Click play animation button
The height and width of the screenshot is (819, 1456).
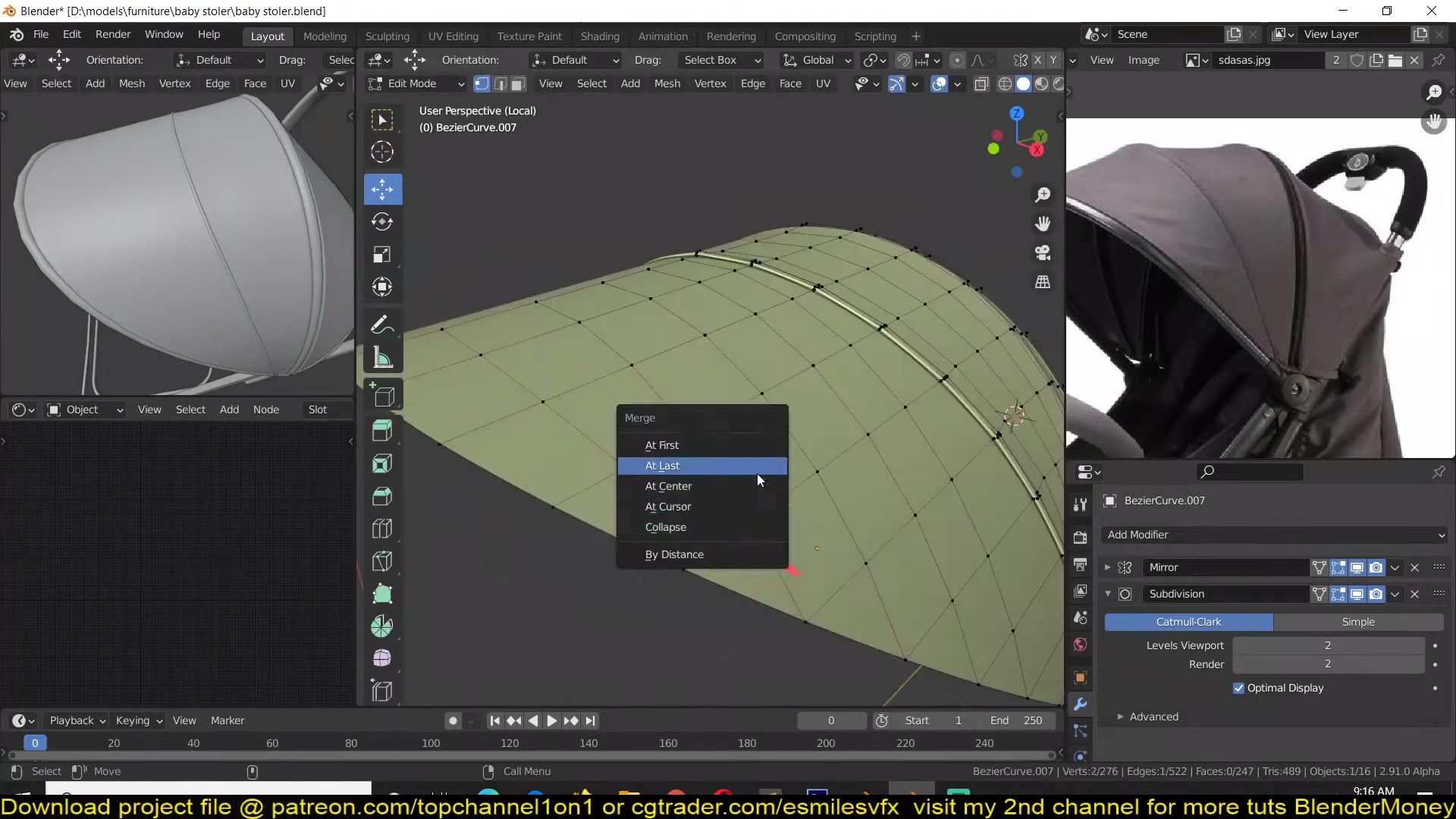click(x=552, y=720)
